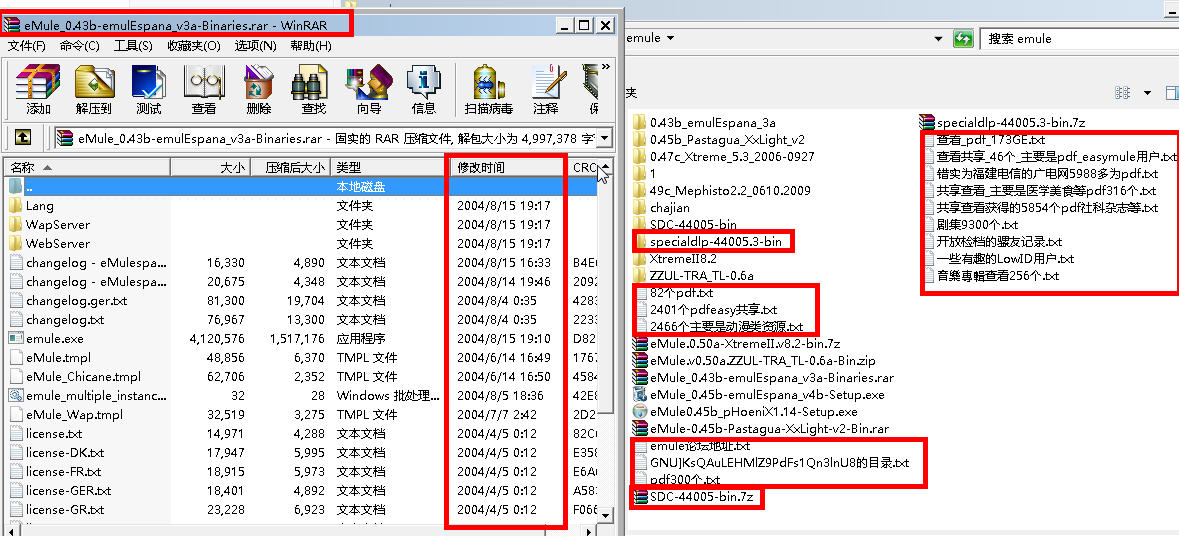The width and height of the screenshot is (1179, 536).
Task: Select license-GR.txt in the archive list
Action: 65,510
